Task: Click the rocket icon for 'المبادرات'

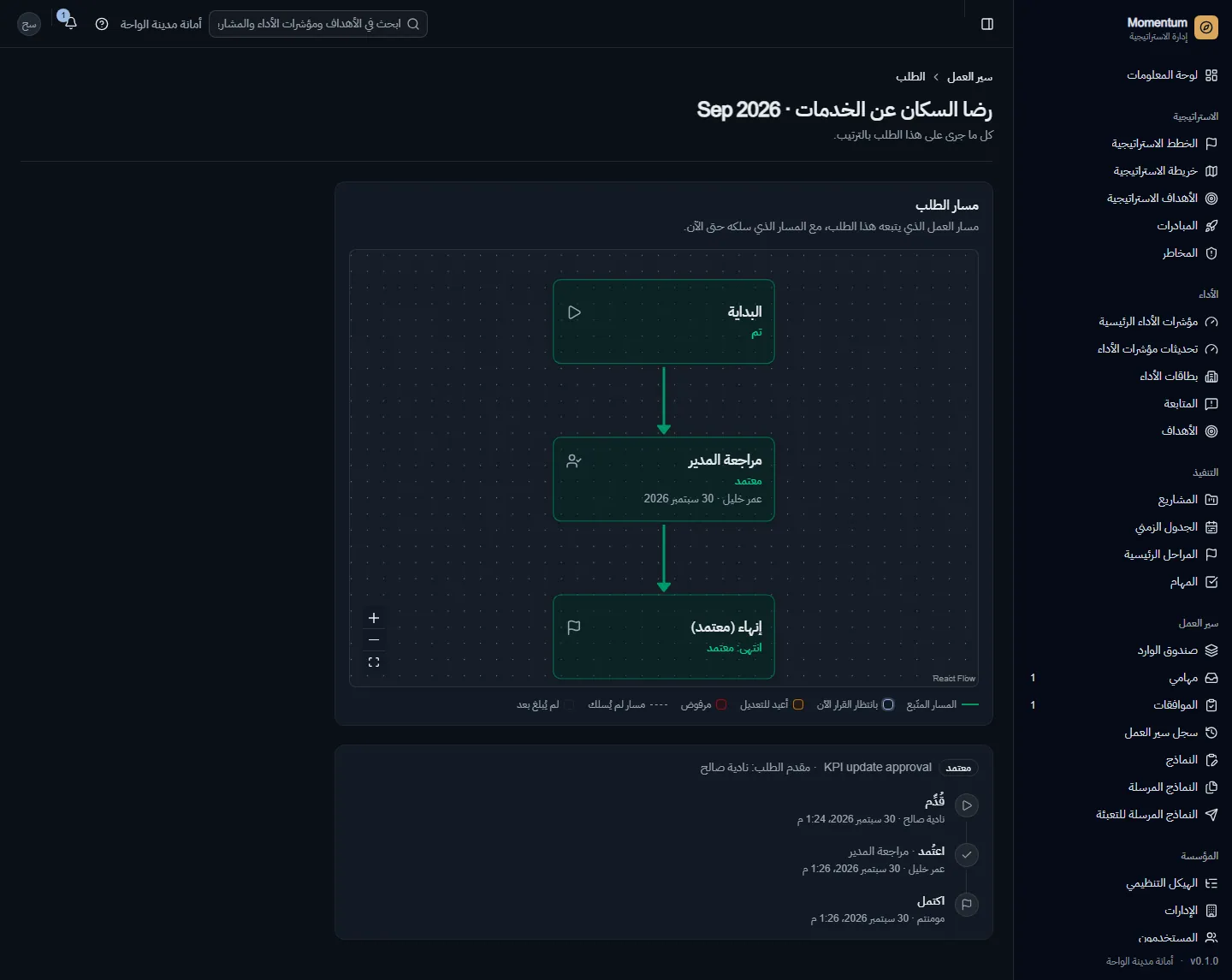Action: pos(1211,226)
